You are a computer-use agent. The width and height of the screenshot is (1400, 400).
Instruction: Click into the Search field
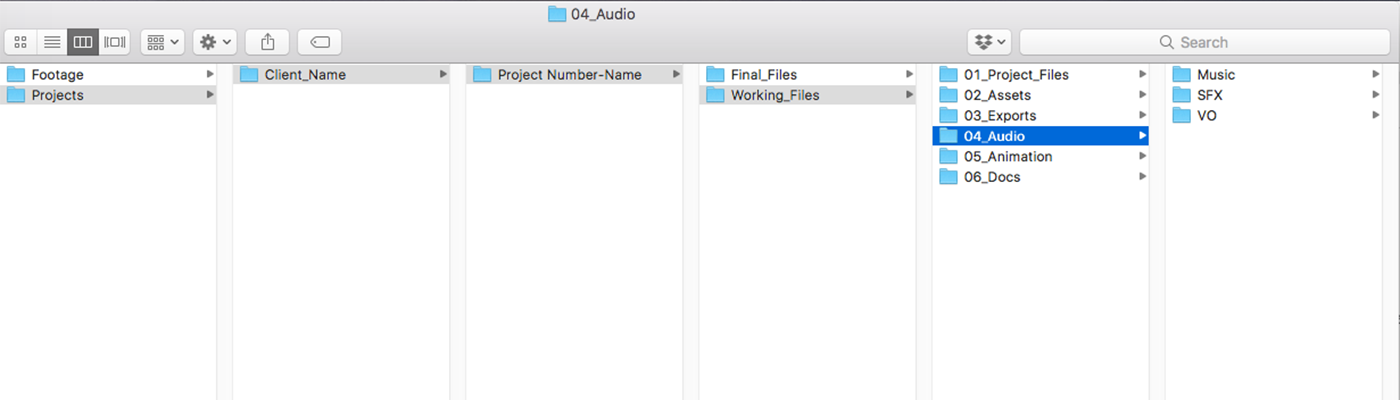pyautogui.click(x=1205, y=42)
